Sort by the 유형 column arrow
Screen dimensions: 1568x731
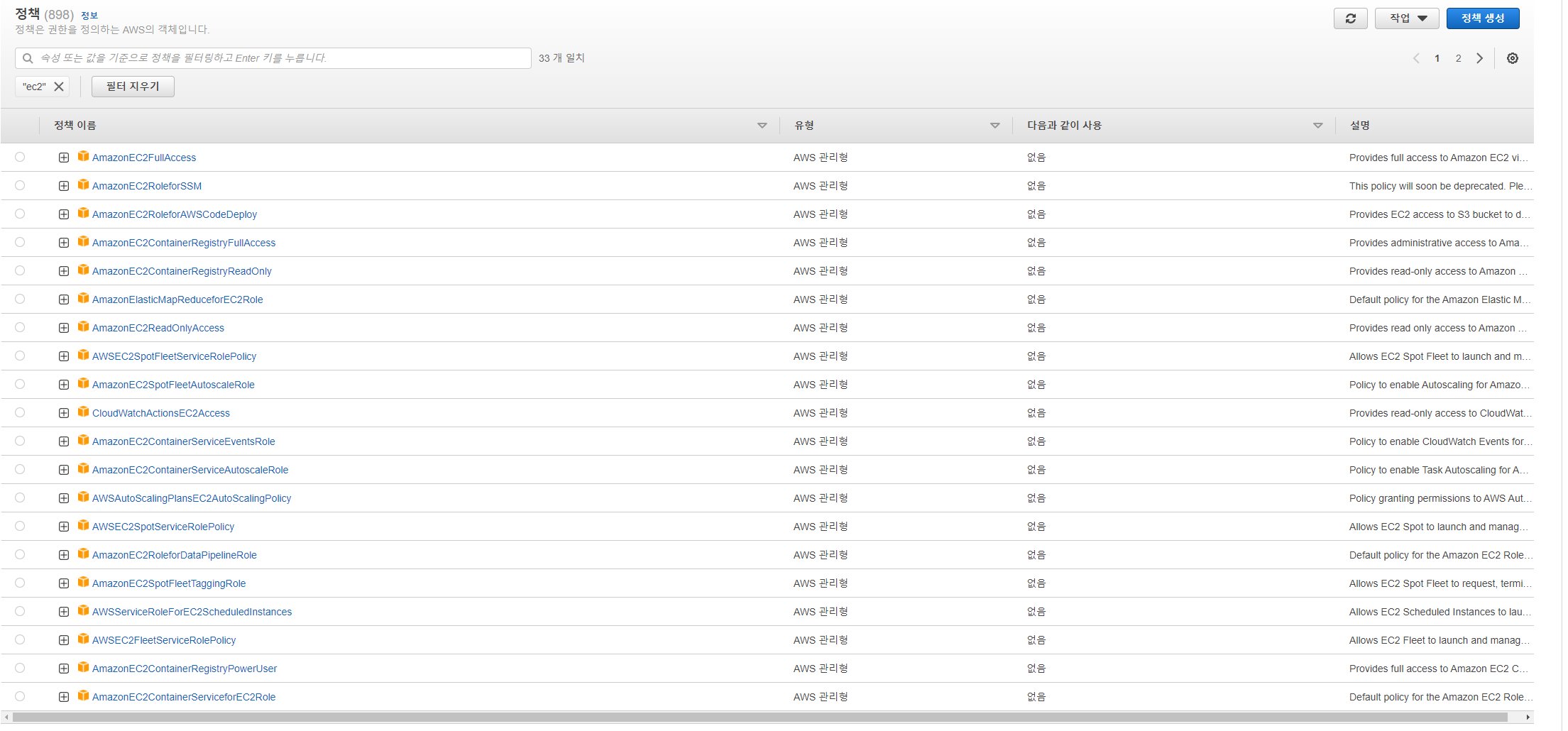point(995,126)
